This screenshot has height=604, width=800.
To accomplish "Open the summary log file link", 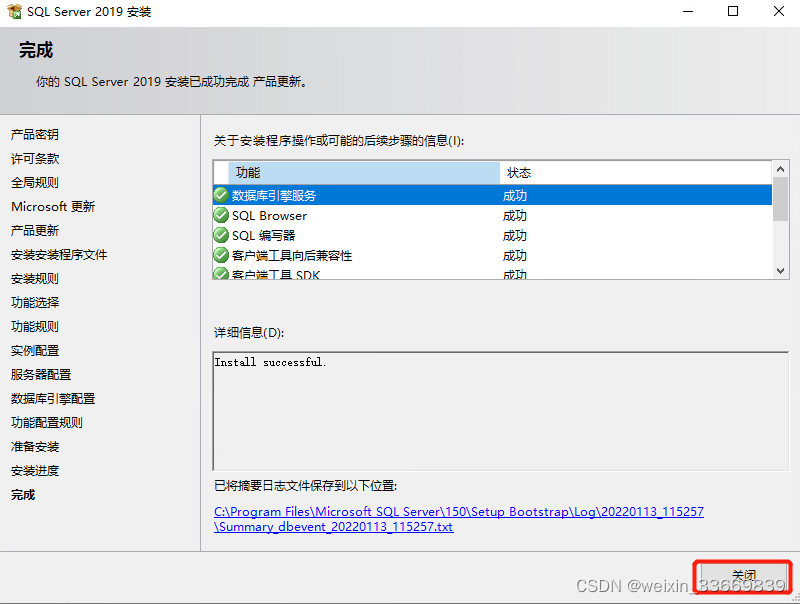I will click(459, 519).
